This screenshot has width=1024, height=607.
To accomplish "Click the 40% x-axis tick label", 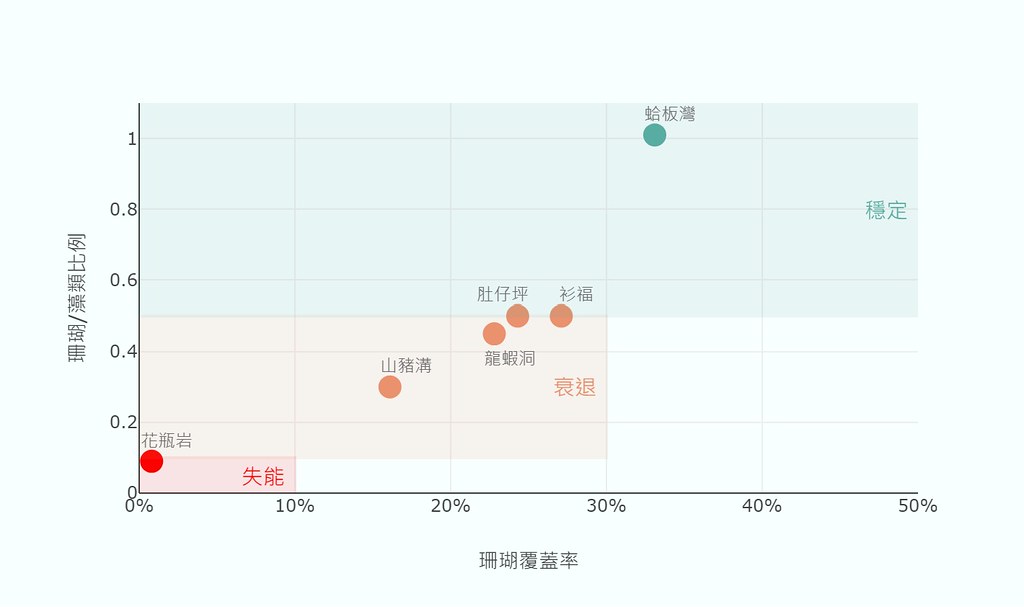I will click(x=762, y=506).
